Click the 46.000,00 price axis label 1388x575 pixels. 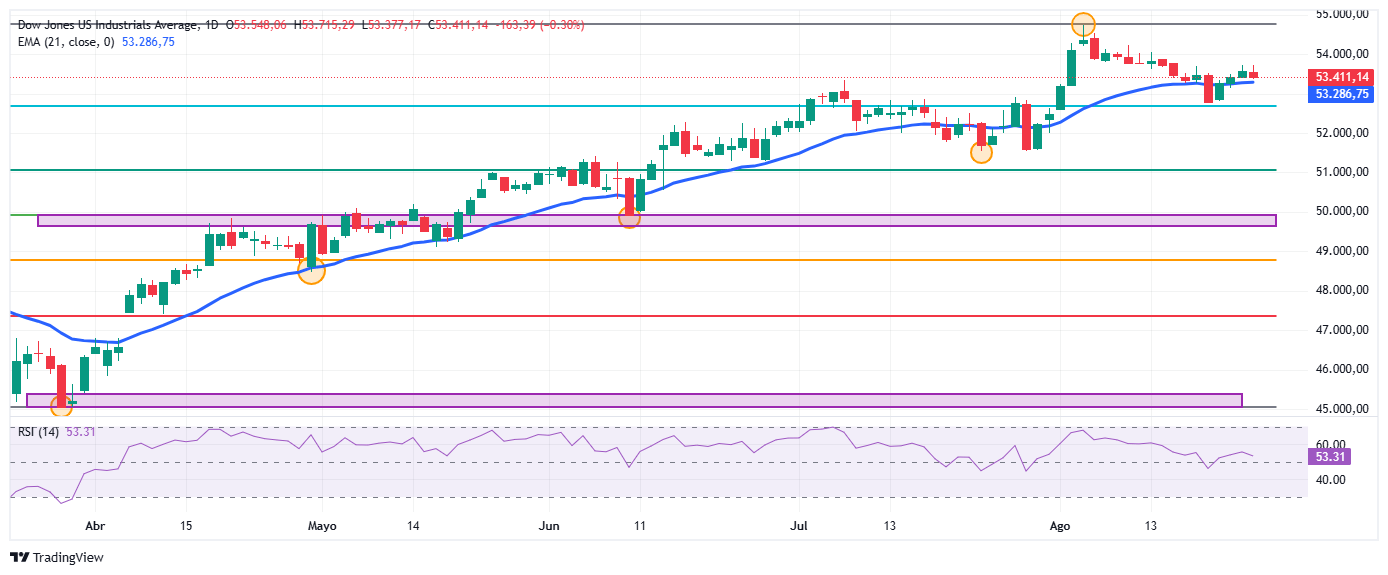(x=1342, y=370)
